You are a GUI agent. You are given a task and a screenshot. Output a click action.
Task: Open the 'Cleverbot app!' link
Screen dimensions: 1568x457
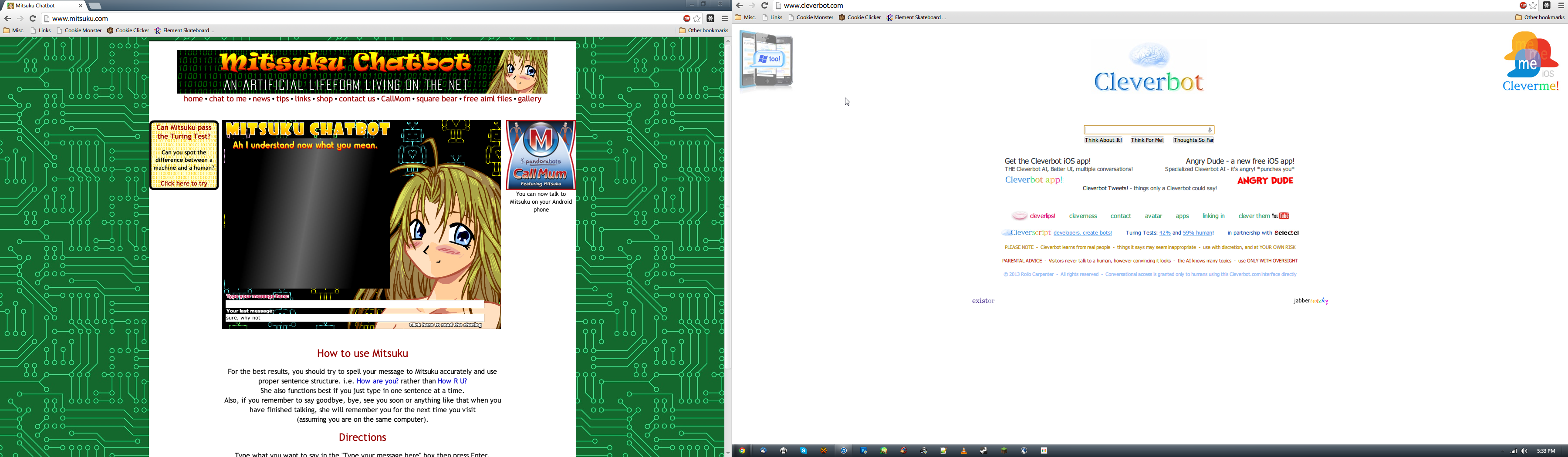pos(1034,180)
